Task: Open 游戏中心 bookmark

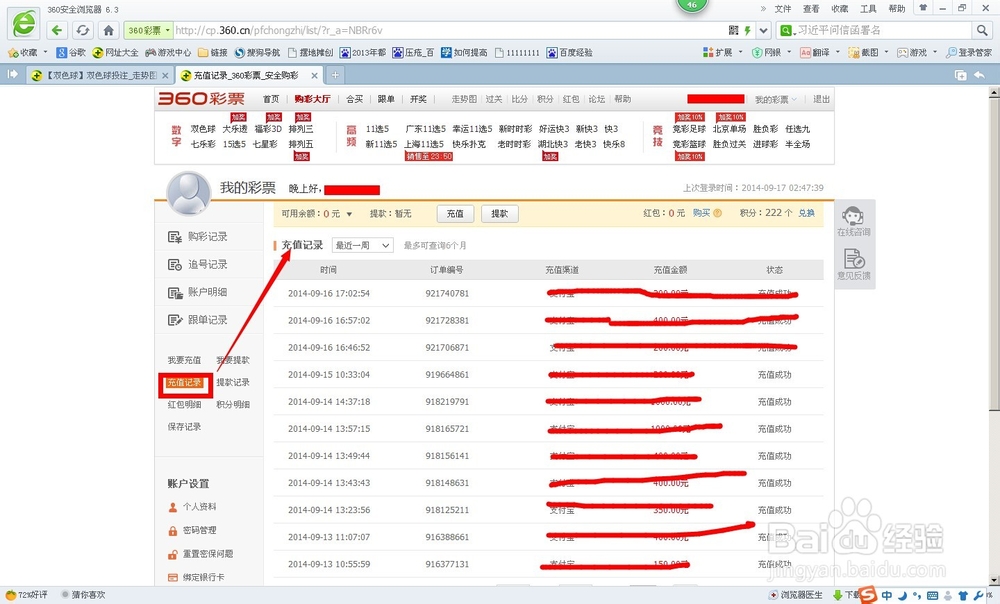Action: pyautogui.click(x=168, y=52)
